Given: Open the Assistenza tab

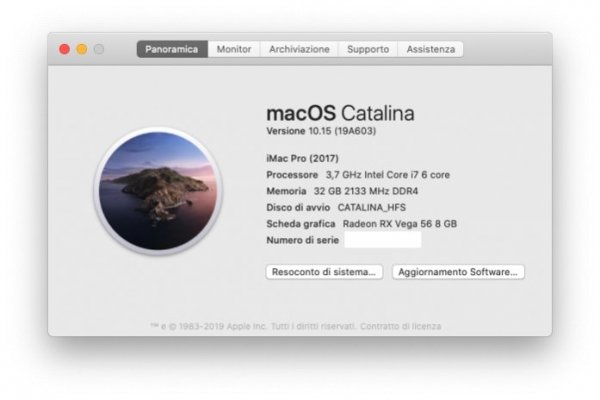Looking at the screenshot, I should click(430, 49).
